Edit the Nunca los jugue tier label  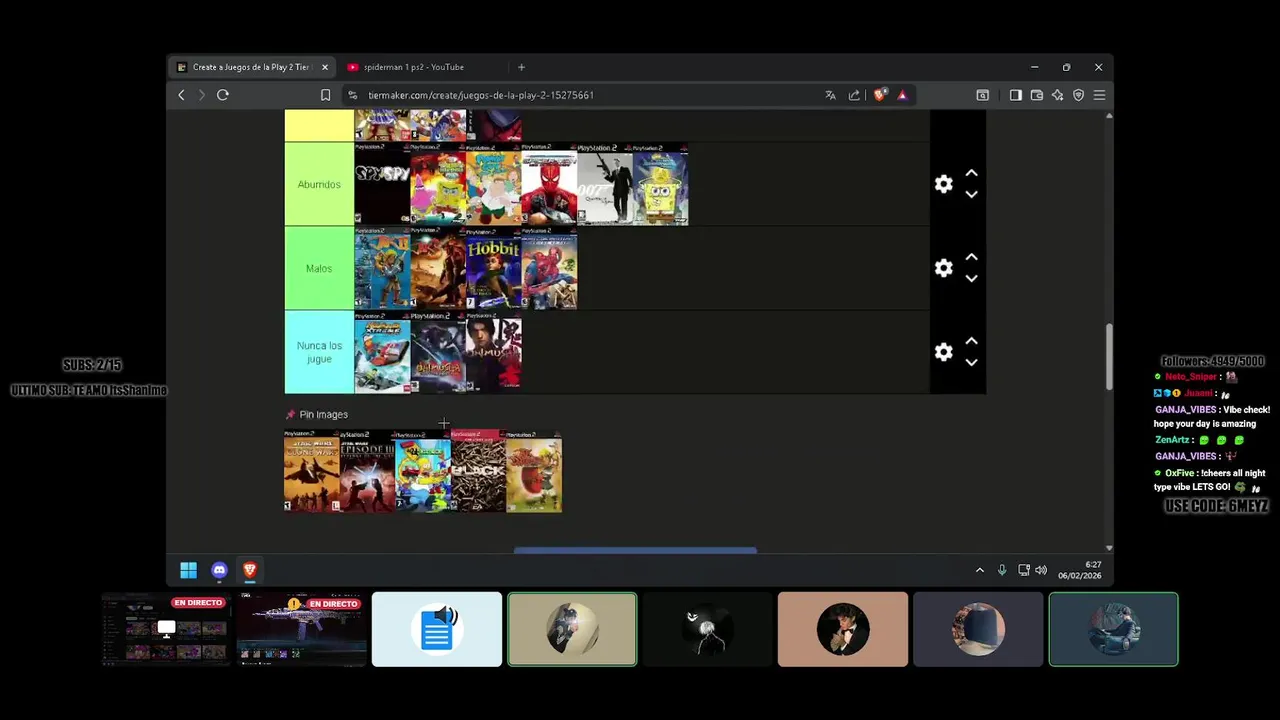(319, 352)
